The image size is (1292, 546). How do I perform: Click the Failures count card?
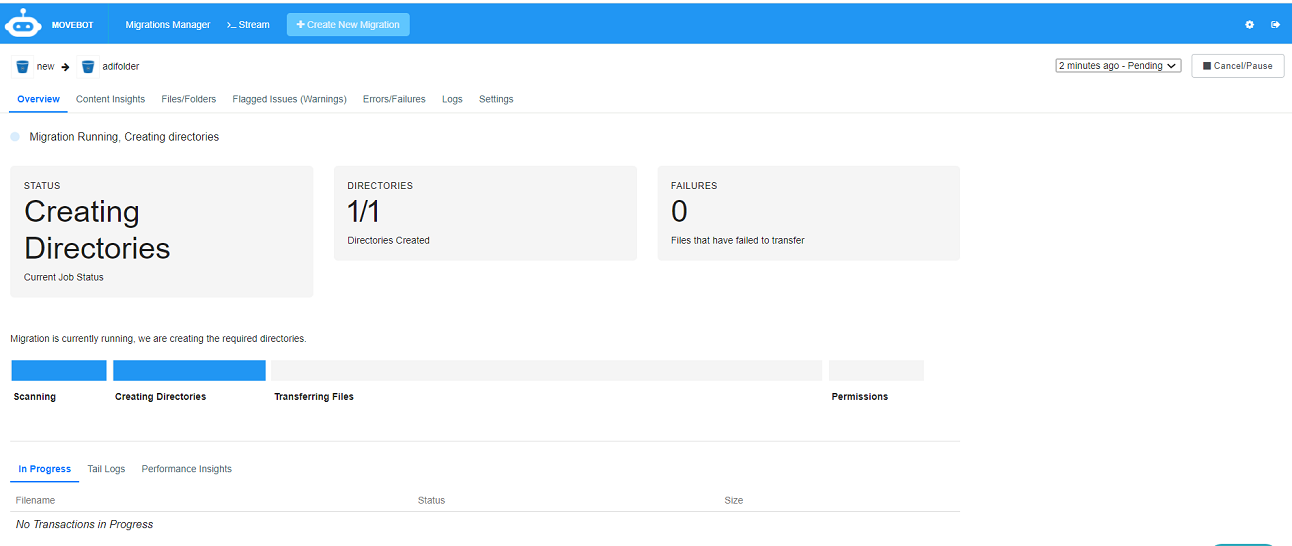[808, 213]
